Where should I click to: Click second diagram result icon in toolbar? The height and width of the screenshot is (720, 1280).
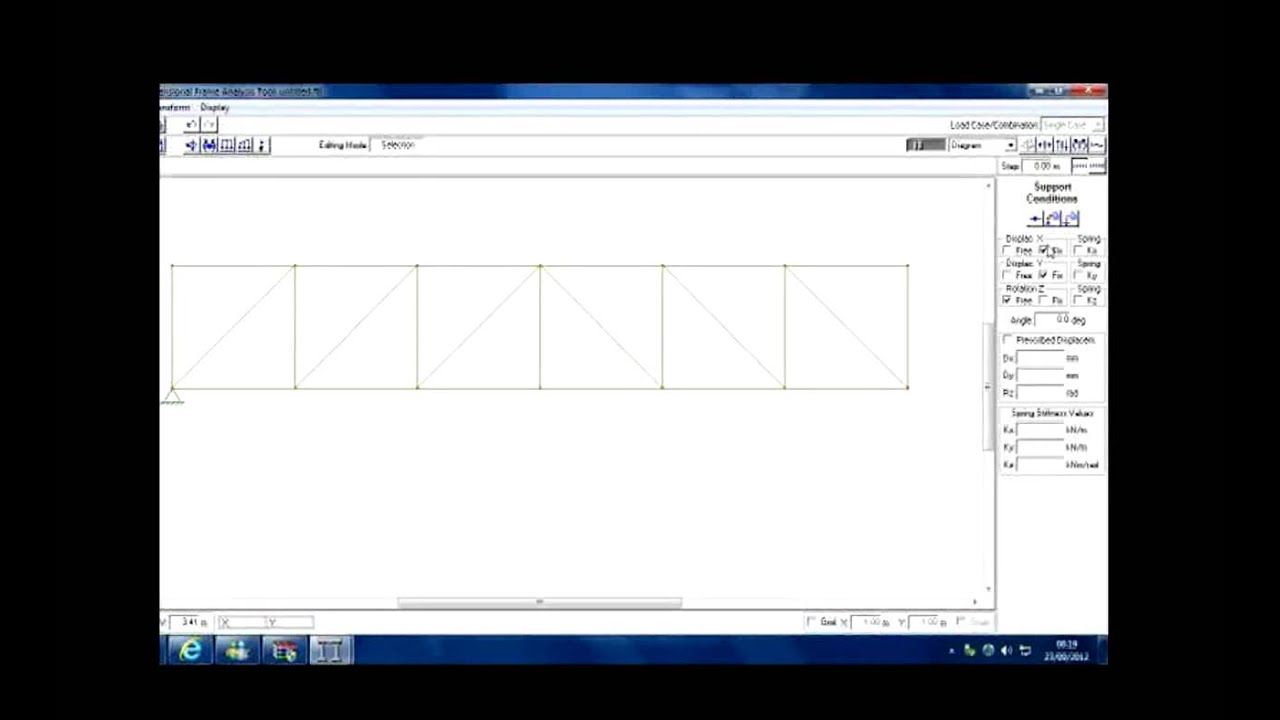pos(1044,145)
